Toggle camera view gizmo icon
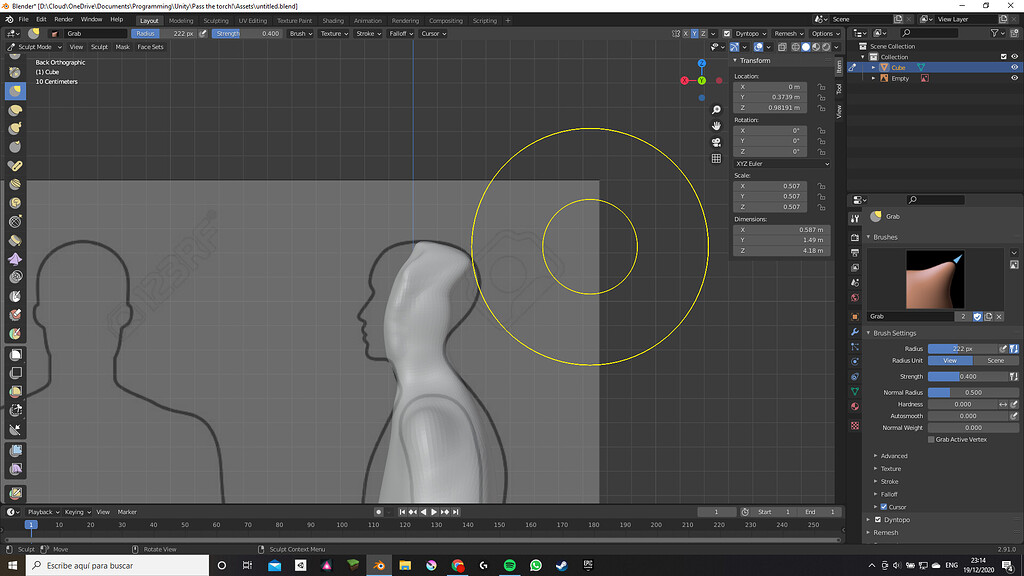1024x576 pixels. (x=716, y=142)
